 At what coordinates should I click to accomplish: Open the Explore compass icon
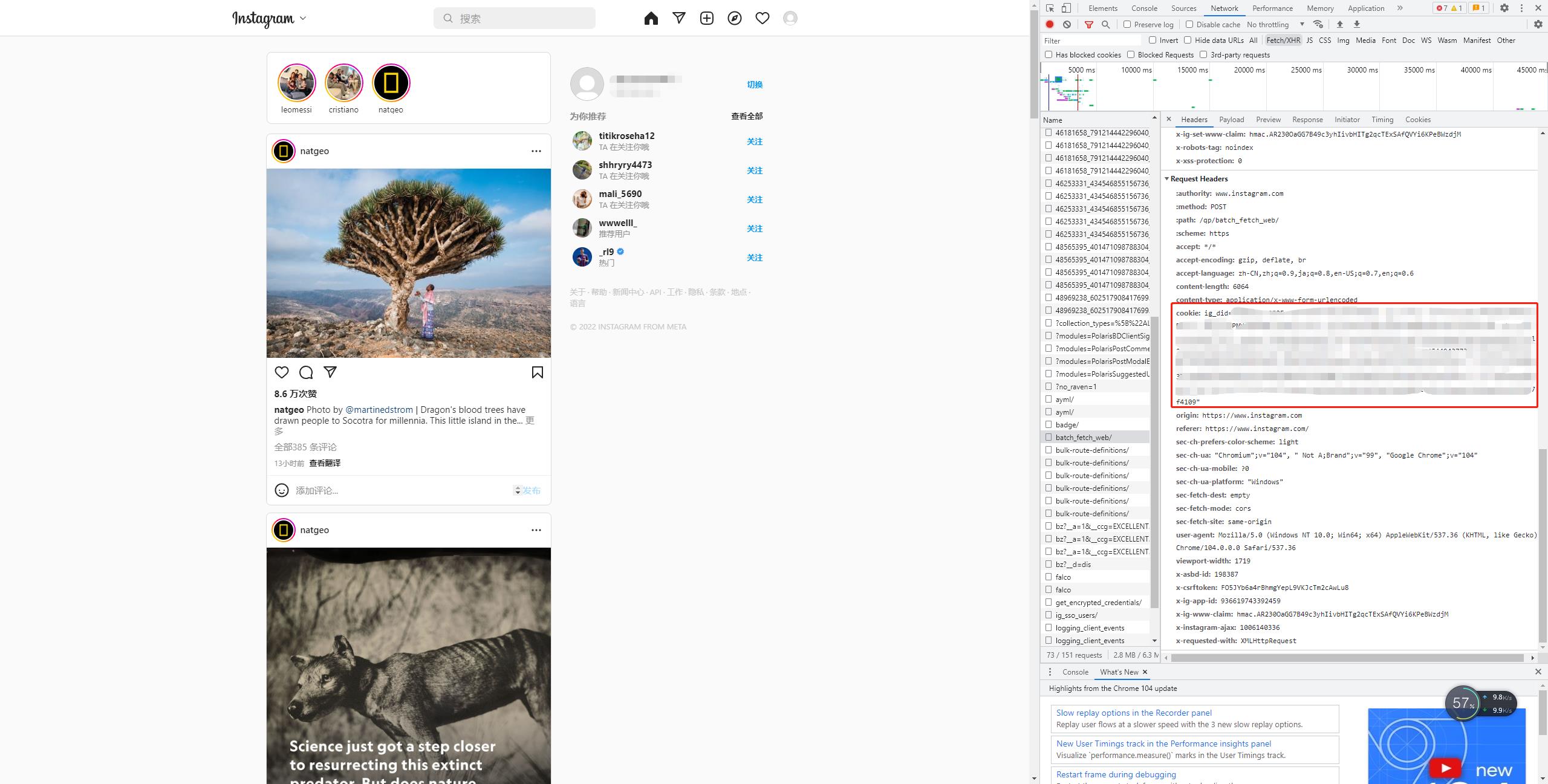coord(735,18)
